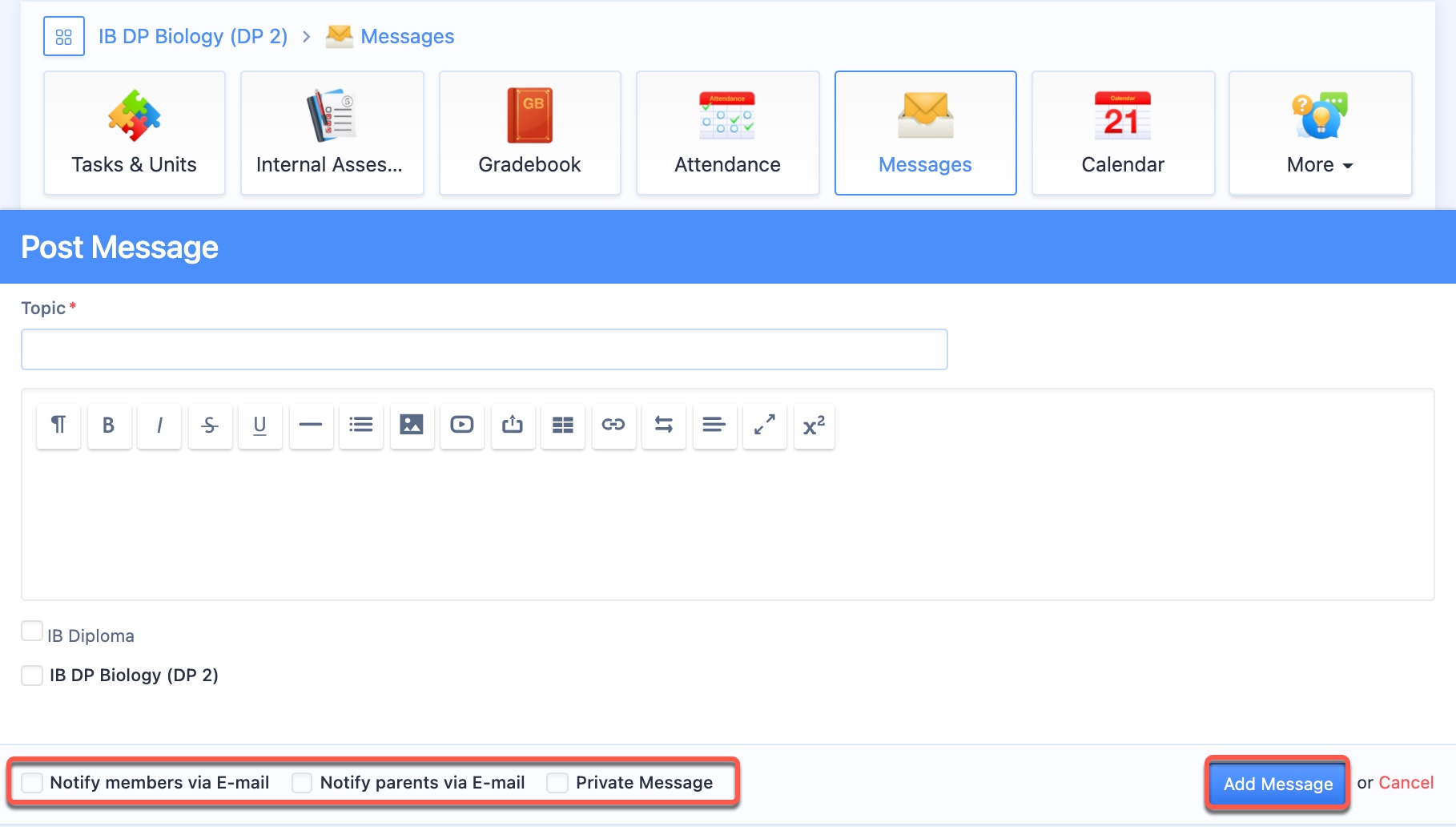
Task: Apply bold formatting in the message editor
Action: coord(109,426)
